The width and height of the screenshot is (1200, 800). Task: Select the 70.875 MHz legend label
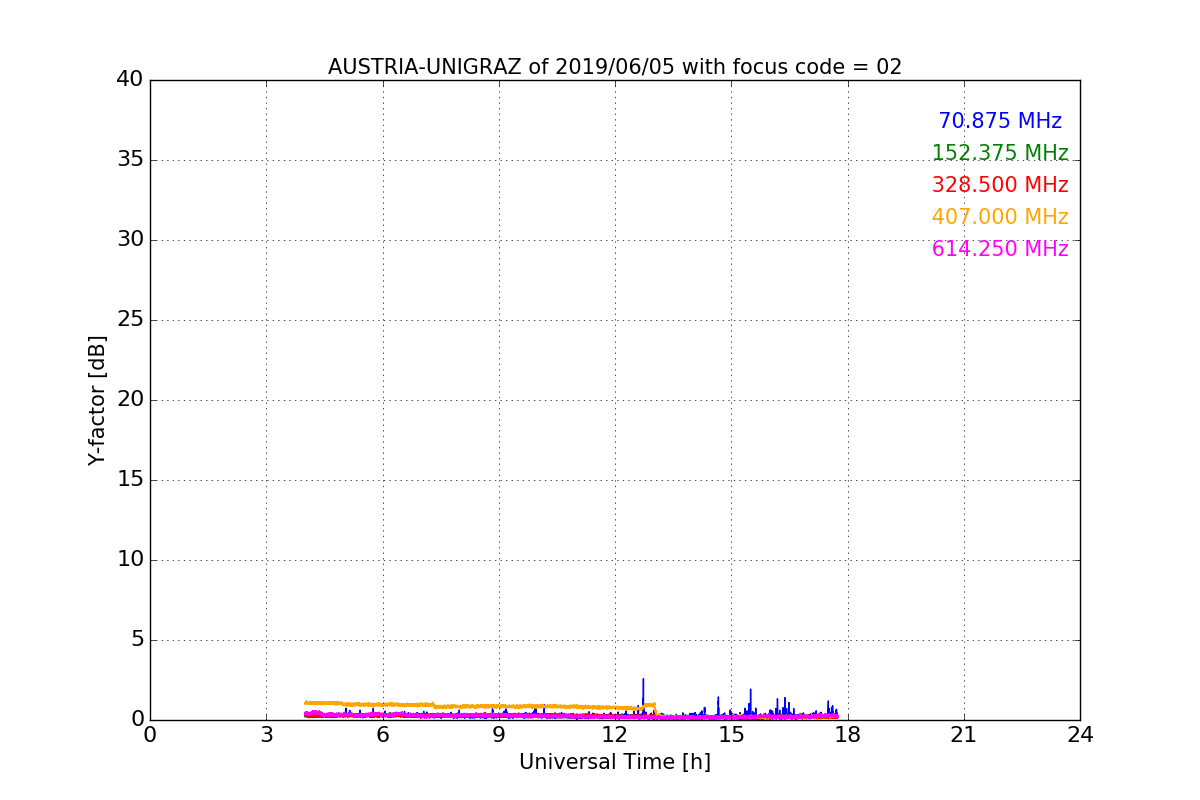[1000, 121]
